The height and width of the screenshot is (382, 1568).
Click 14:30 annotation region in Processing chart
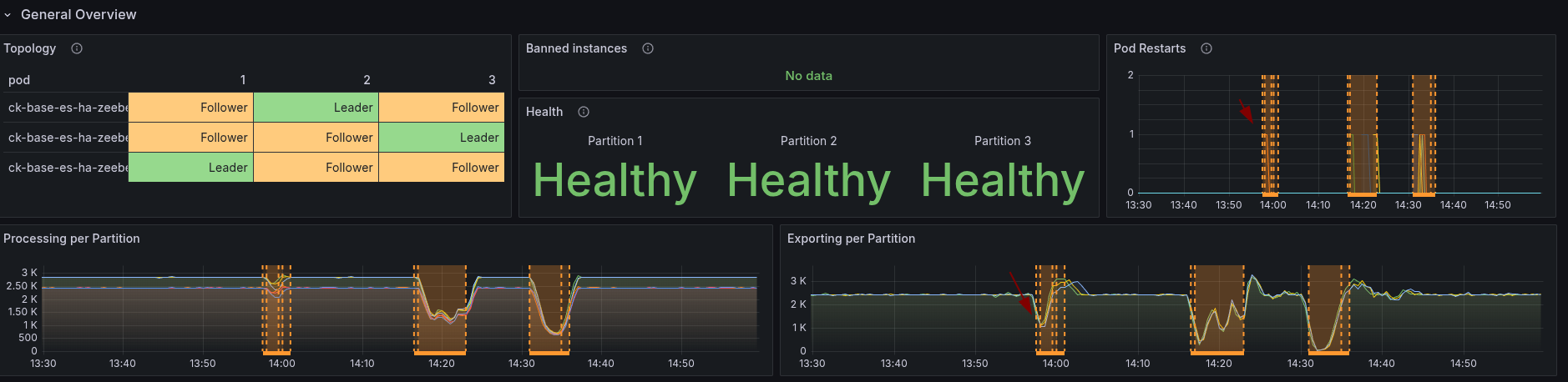549,309
